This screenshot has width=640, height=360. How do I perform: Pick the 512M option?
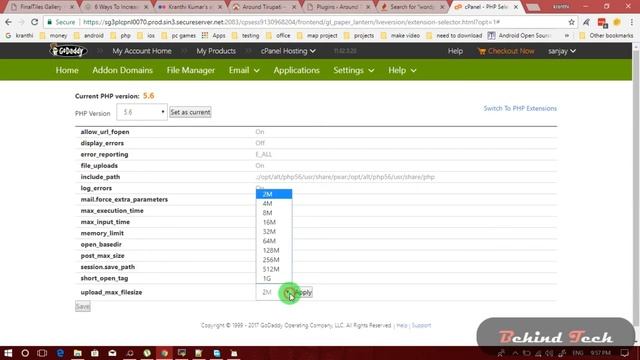point(274,269)
